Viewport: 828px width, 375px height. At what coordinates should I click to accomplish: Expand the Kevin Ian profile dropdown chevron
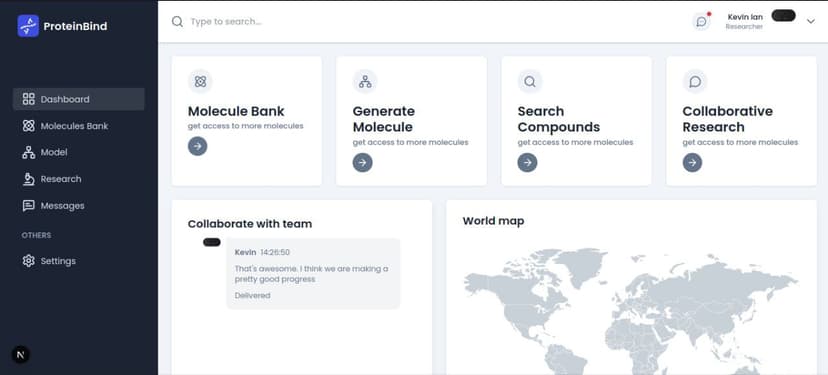[811, 22]
